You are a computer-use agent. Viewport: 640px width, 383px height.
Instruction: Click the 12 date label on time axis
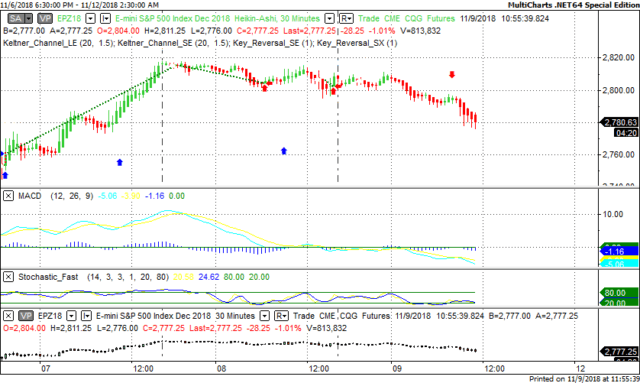580,369
